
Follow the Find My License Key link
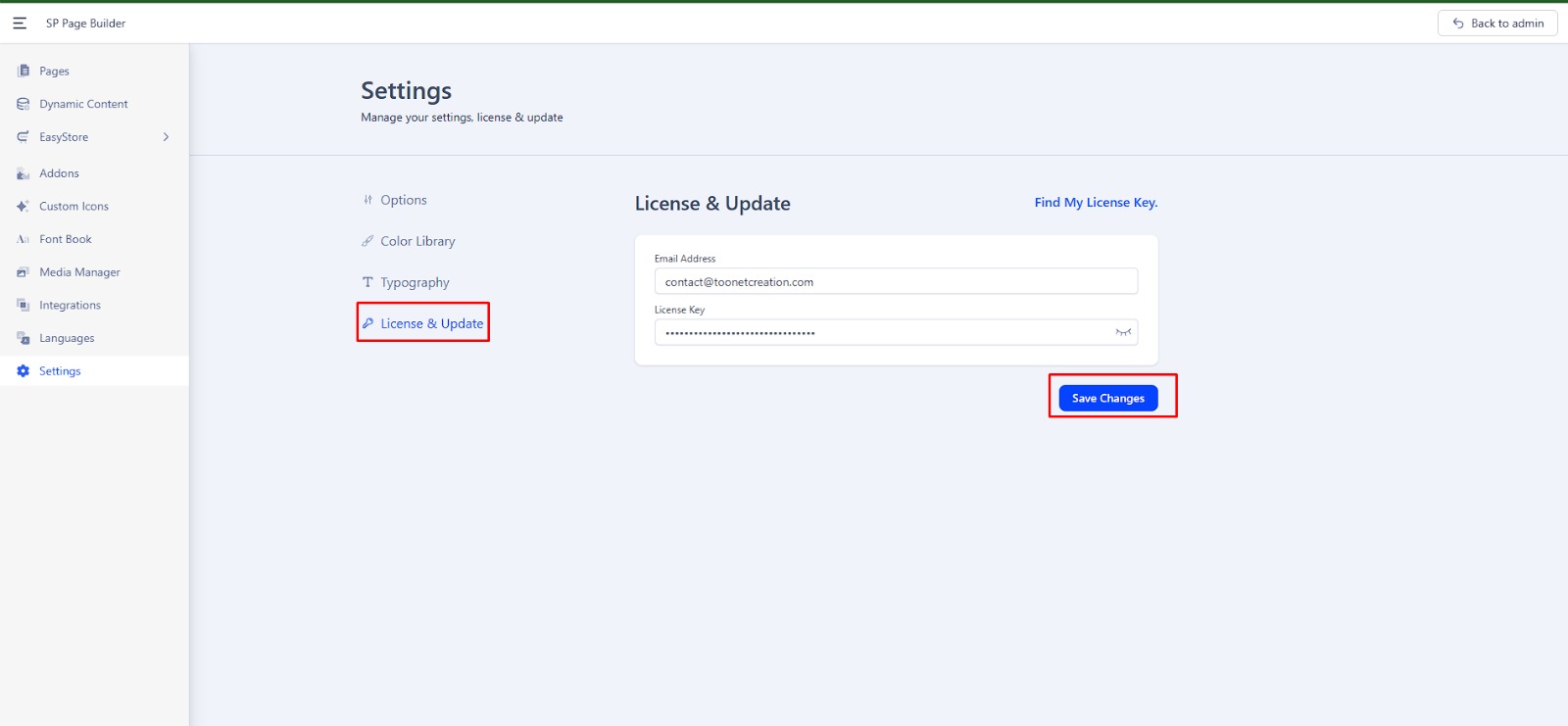pyautogui.click(x=1096, y=203)
